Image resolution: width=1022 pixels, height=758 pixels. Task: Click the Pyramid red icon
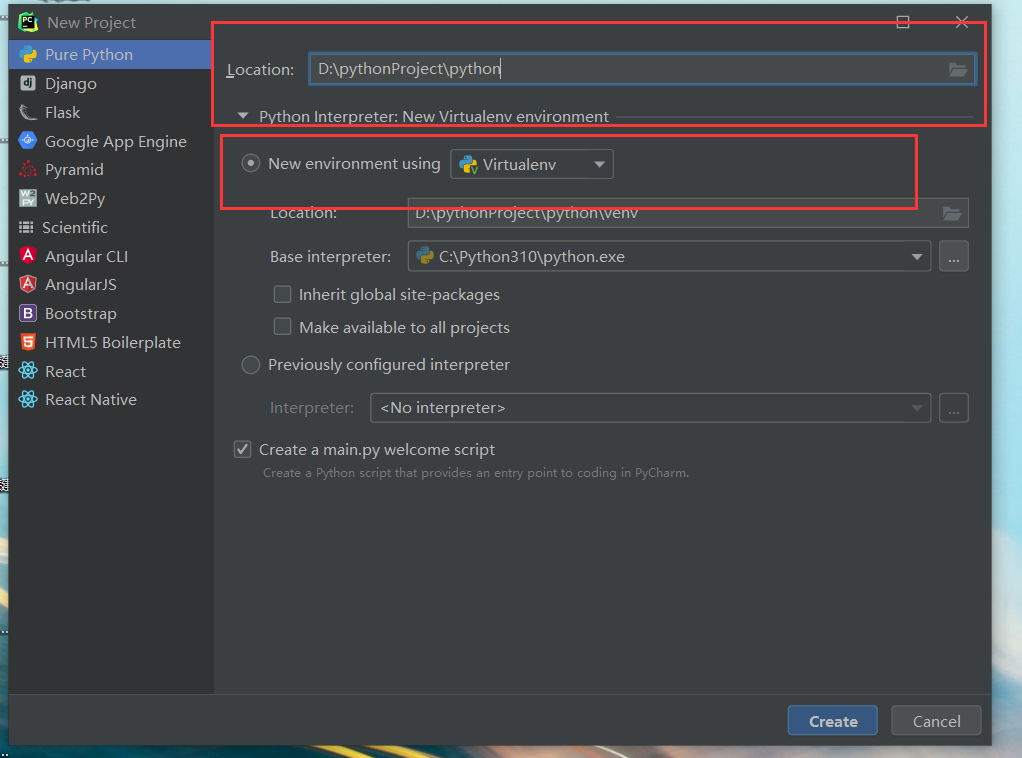pos(28,169)
